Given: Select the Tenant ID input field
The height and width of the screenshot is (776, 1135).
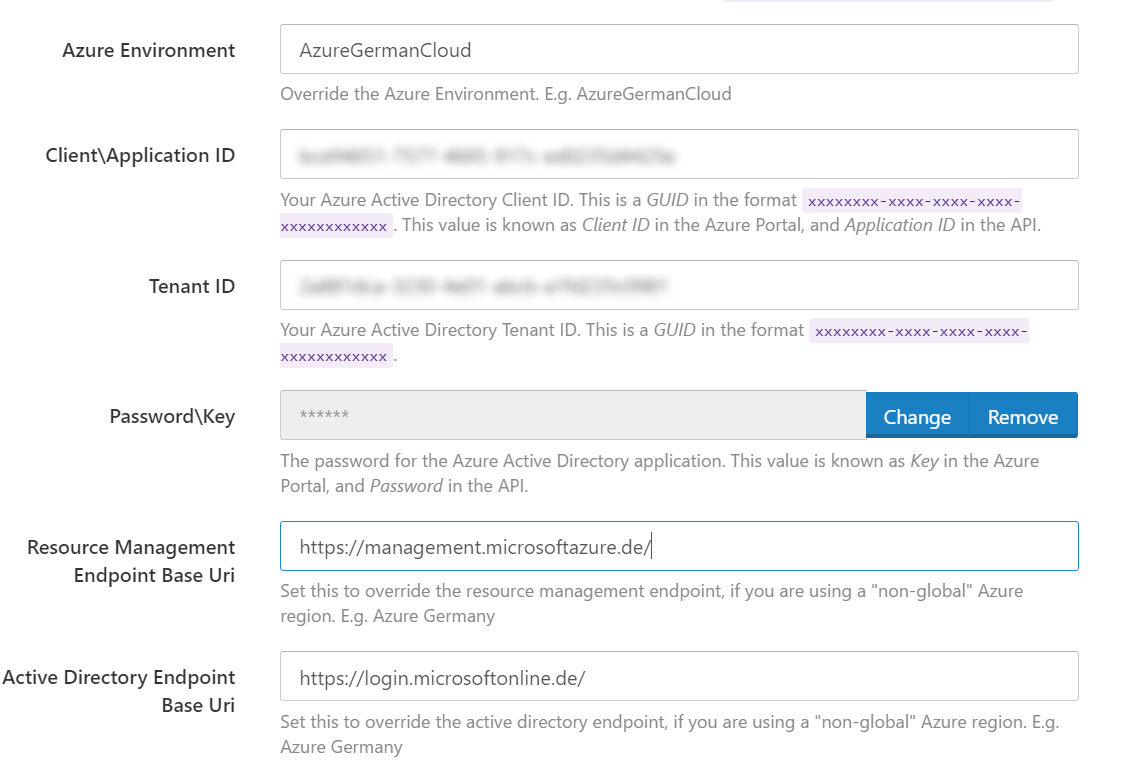Looking at the screenshot, I should pos(680,285).
